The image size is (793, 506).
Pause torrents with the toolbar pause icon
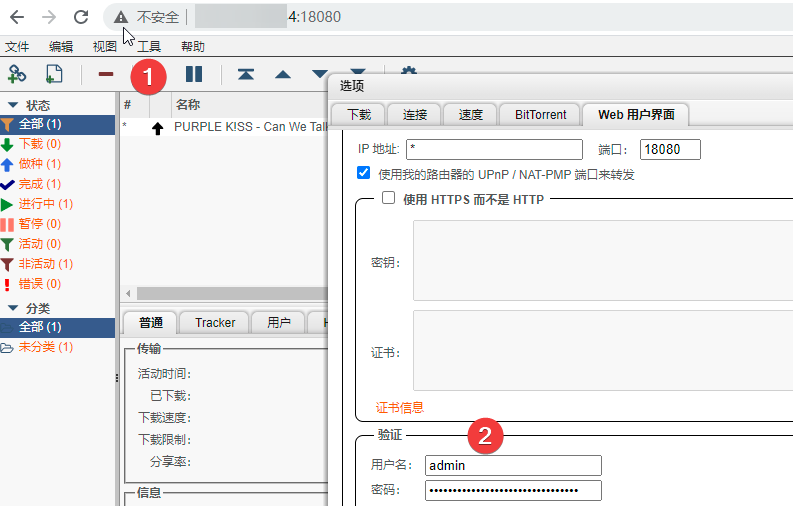coord(194,73)
